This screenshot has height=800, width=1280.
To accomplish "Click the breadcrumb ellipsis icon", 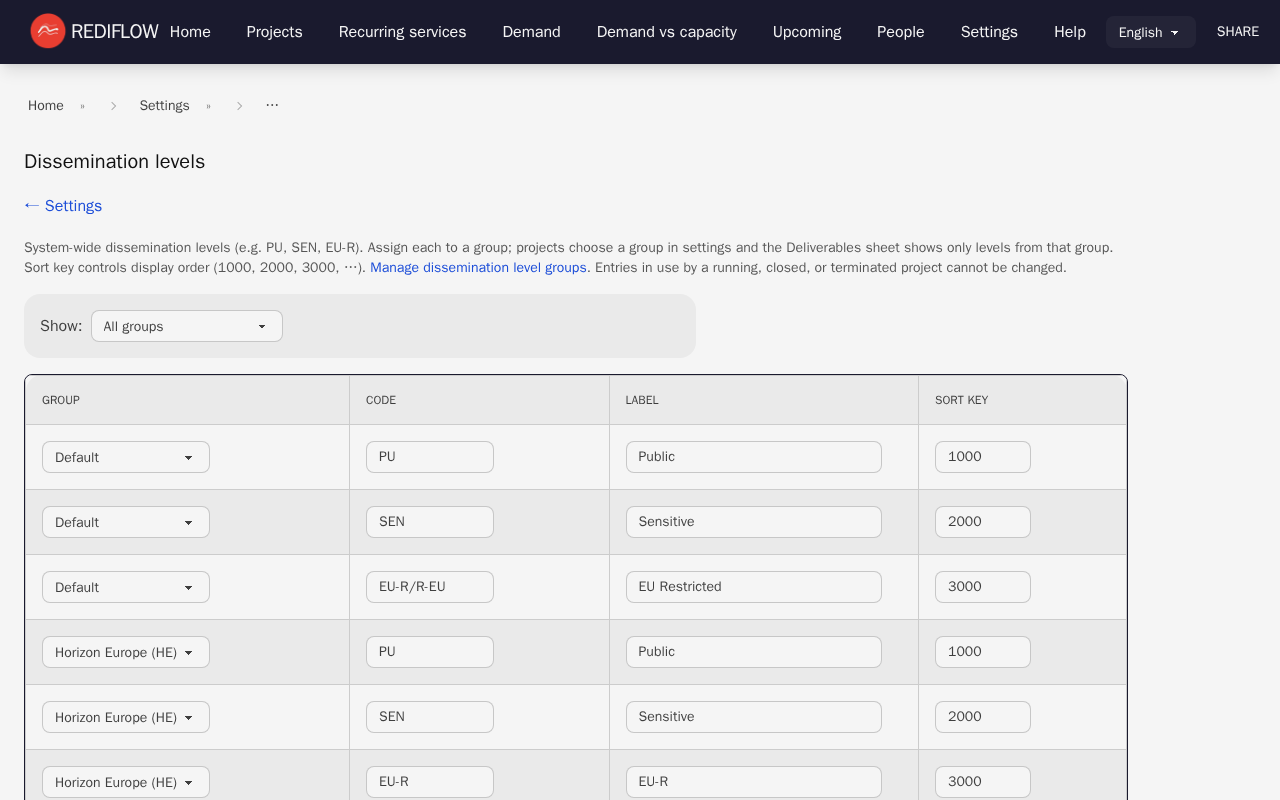I will click(x=272, y=105).
